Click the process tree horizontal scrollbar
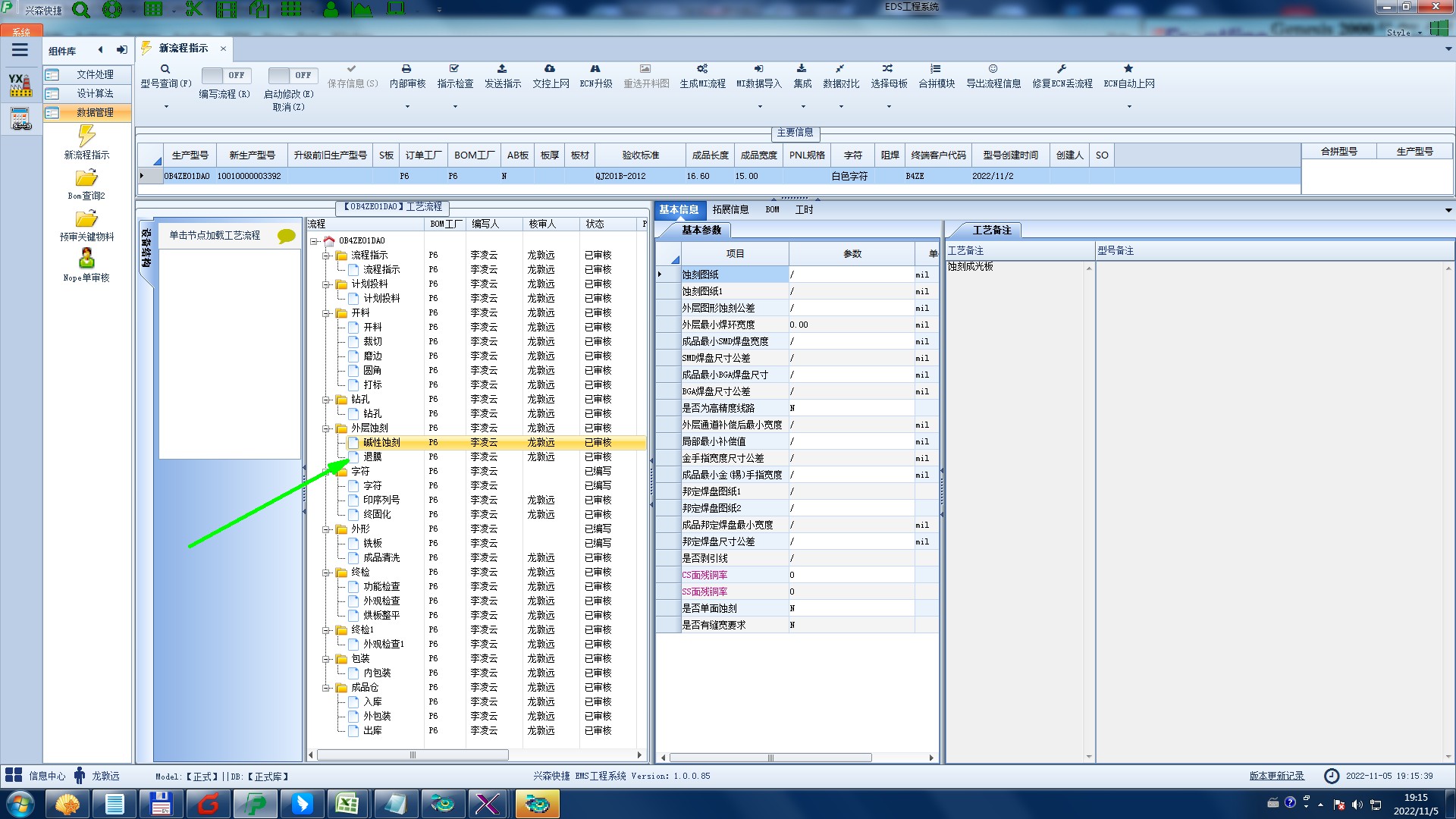1456x819 pixels. [413, 755]
